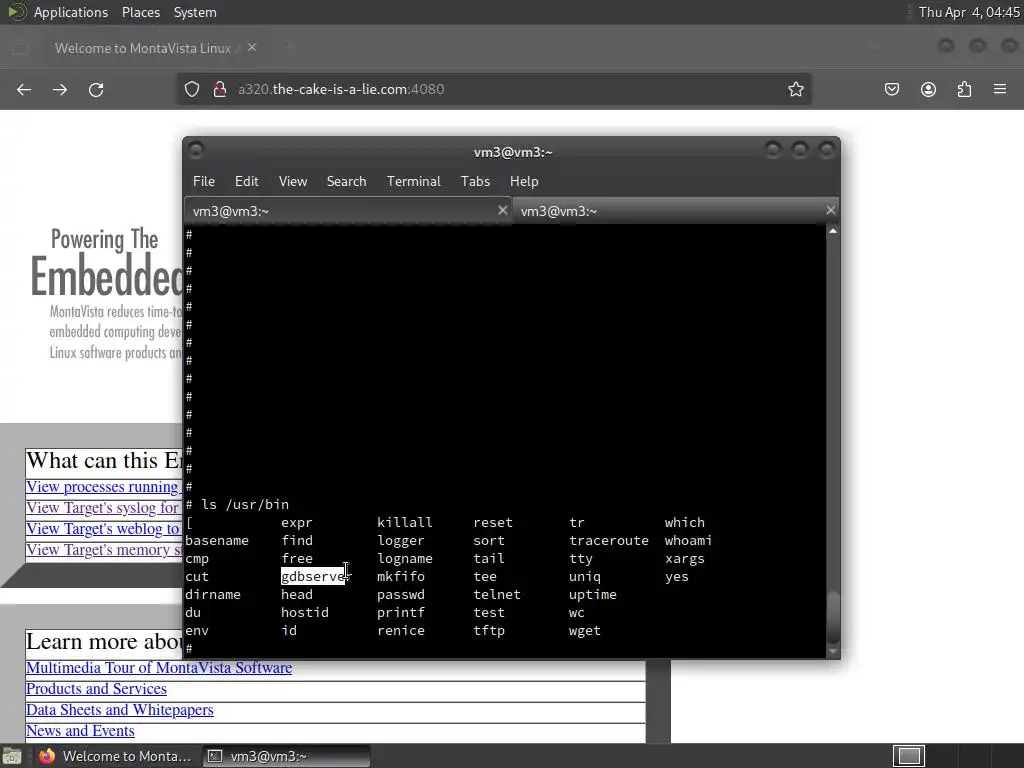The height and width of the screenshot is (768, 1024).
Task: Switch to the first vm3@vm3:~ terminal tab
Action: click(347, 211)
